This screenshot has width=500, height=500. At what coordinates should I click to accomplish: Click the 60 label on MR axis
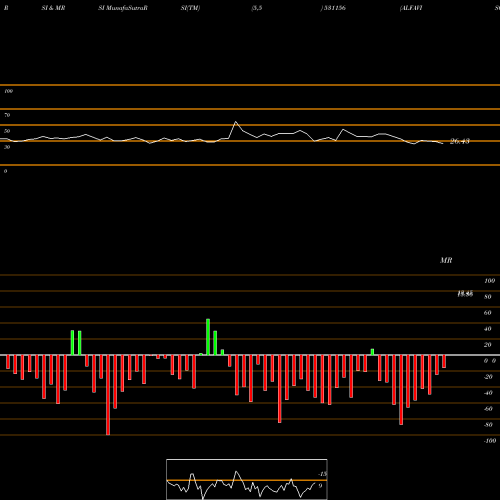(488, 313)
